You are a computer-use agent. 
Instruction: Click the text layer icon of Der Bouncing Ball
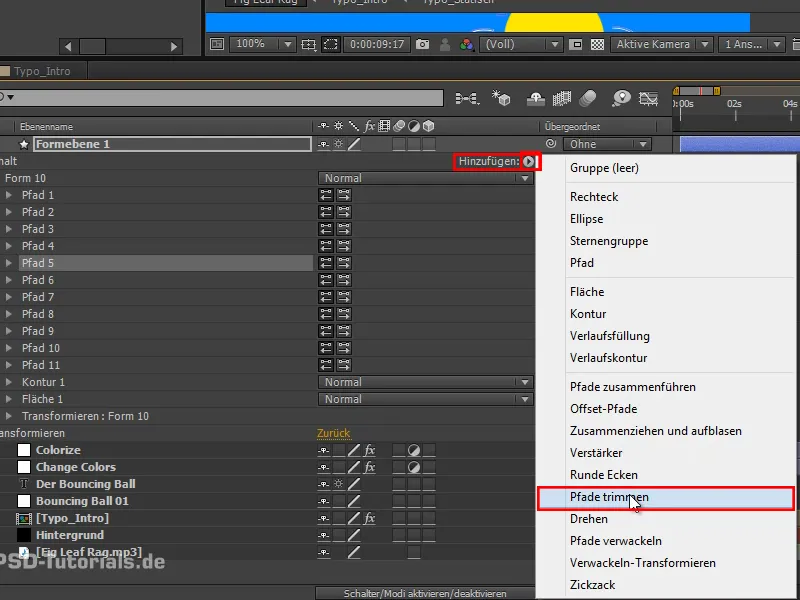(x=24, y=484)
